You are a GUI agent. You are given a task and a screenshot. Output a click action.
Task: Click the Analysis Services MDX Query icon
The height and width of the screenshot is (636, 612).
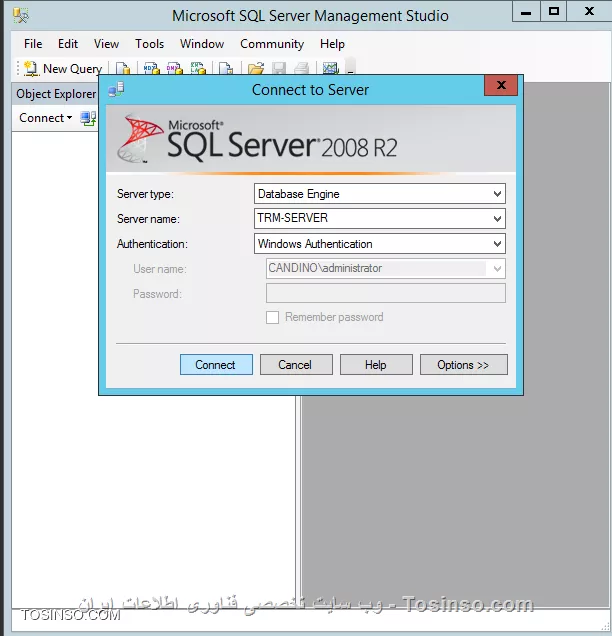(x=151, y=69)
